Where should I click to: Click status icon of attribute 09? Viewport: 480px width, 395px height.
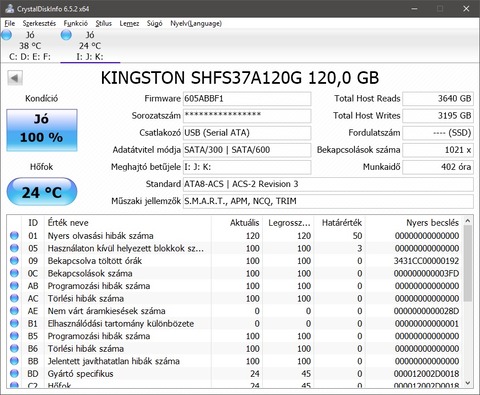click(x=14, y=261)
